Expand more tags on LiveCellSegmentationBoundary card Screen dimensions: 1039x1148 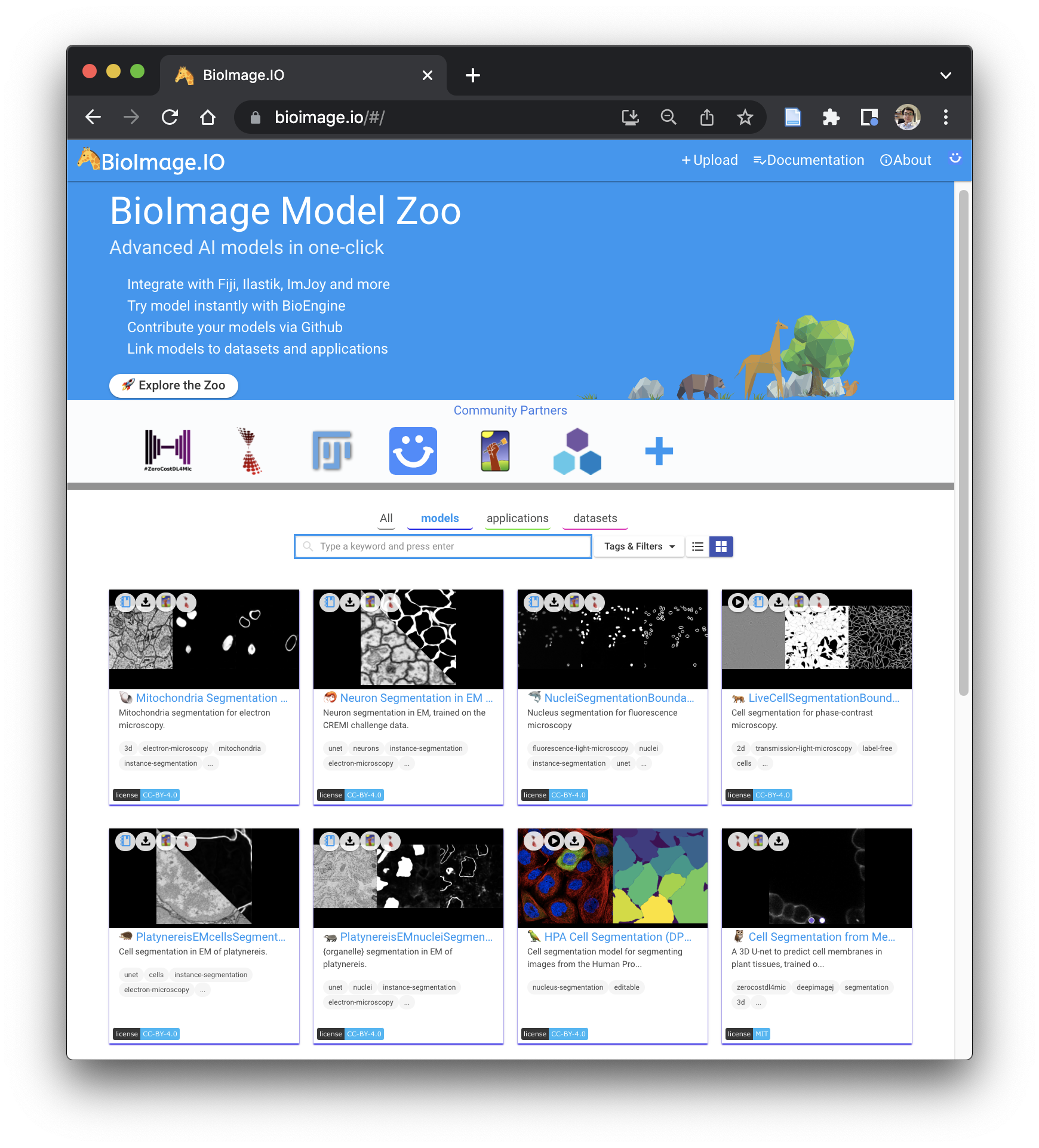click(765, 763)
